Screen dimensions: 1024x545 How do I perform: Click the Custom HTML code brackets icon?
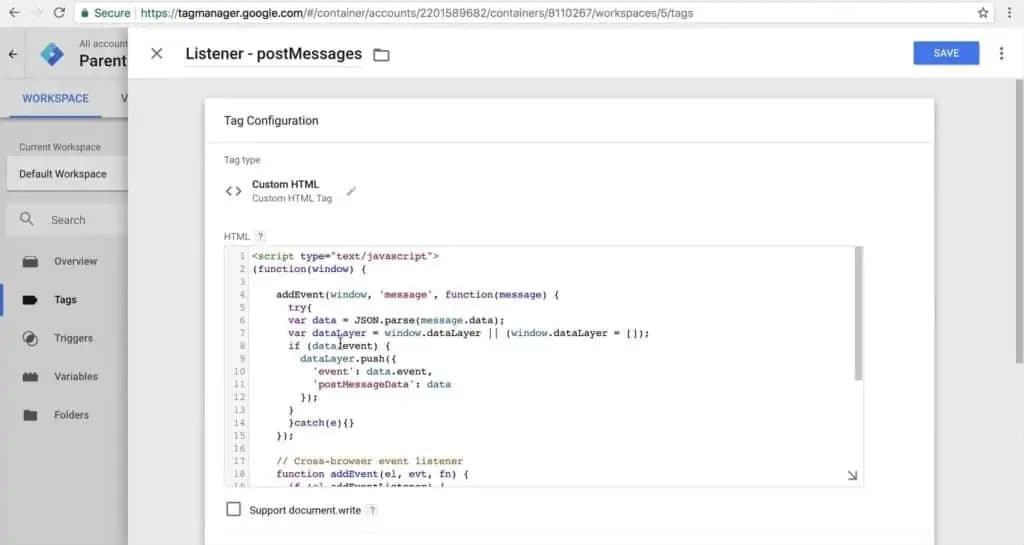pos(233,191)
